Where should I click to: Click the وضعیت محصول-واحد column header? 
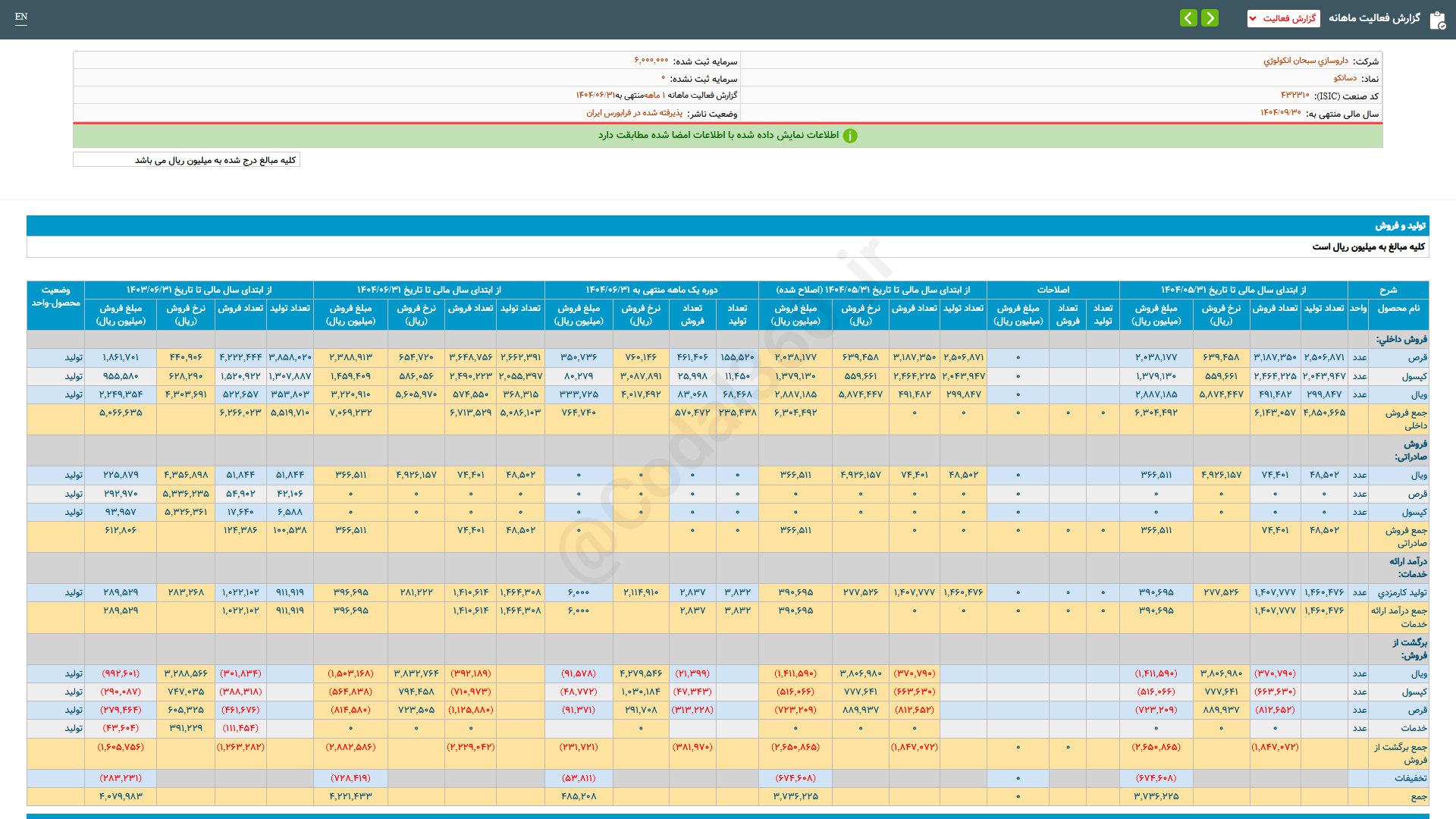click(55, 297)
